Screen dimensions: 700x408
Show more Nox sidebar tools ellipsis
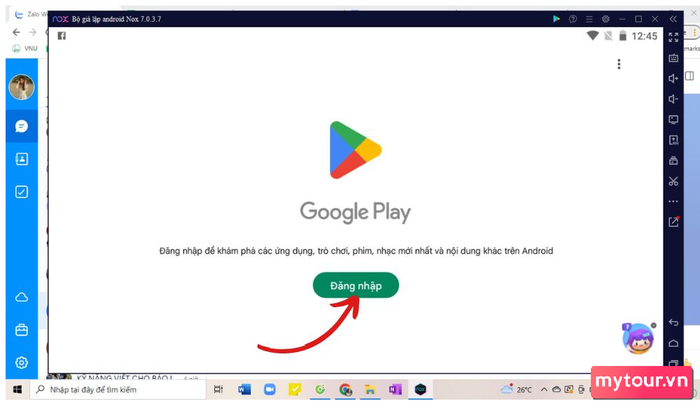[x=673, y=201]
